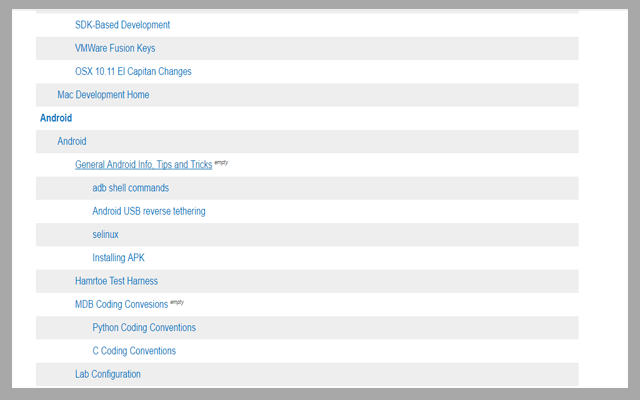The height and width of the screenshot is (400, 640).
Task: Click the Hamrtoe Test Harness link
Action: point(116,281)
